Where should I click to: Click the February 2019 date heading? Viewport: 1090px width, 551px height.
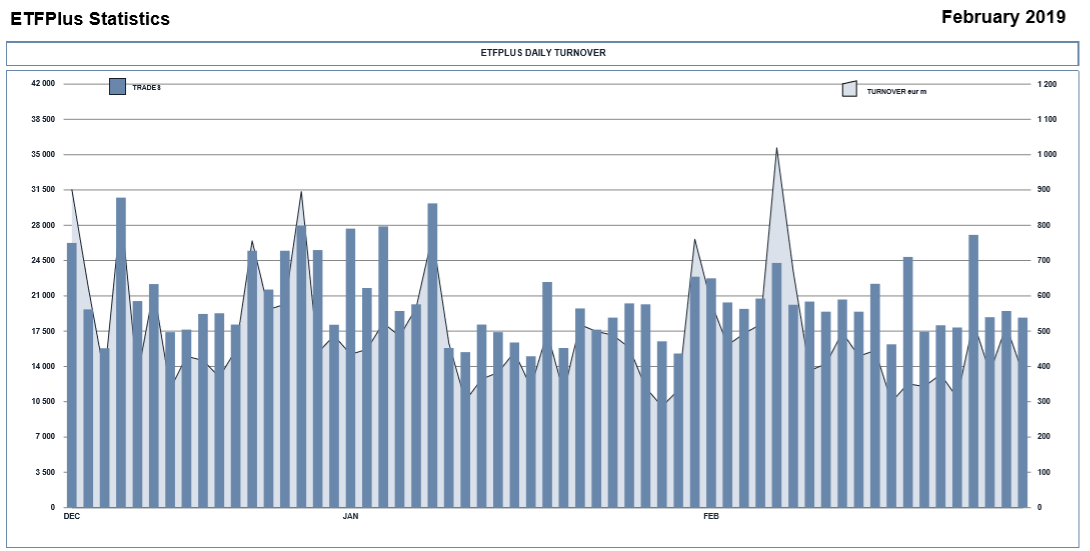[x=1003, y=17]
